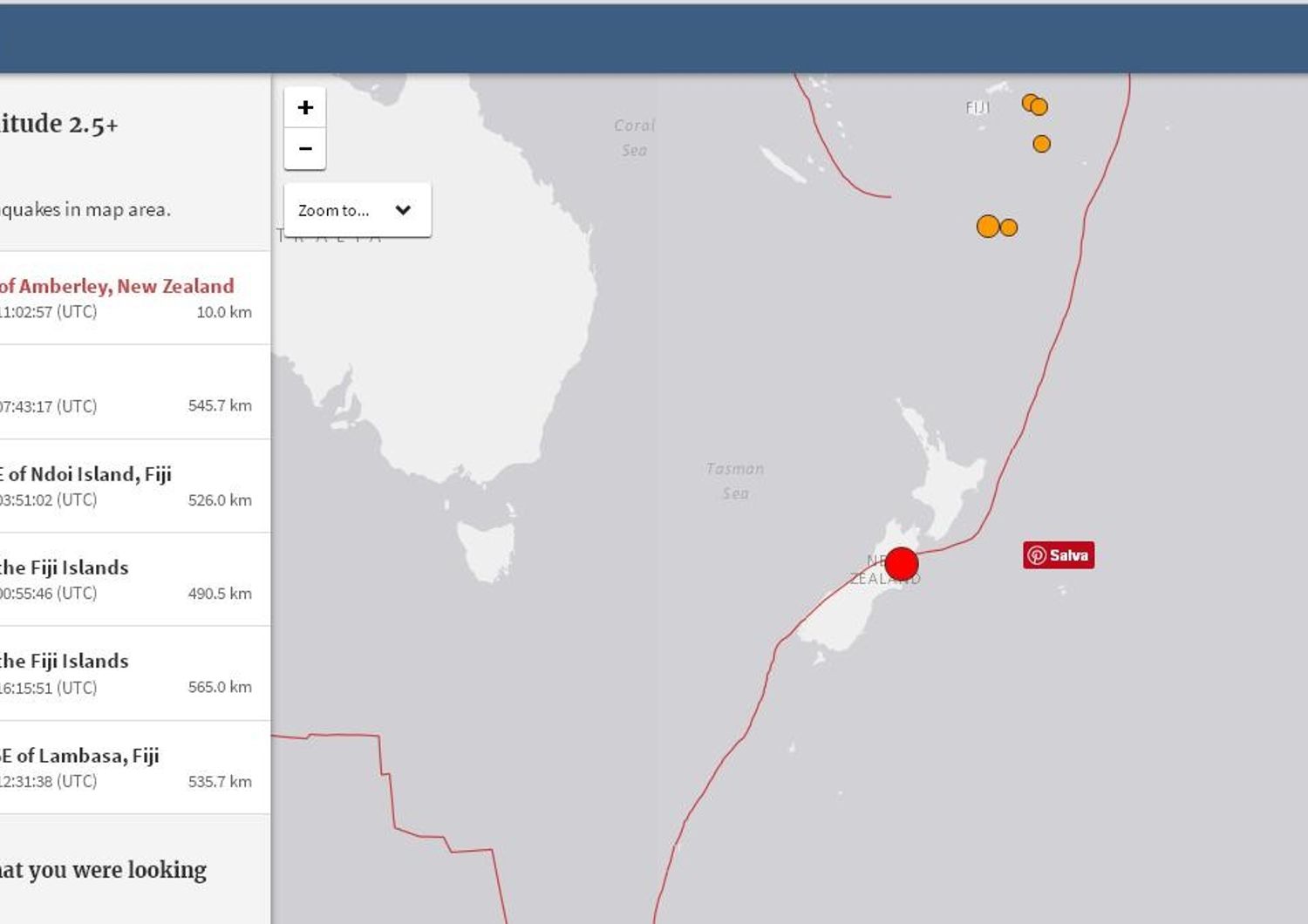
Task: Click the '545.7 km' depth value
Action: point(220,405)
